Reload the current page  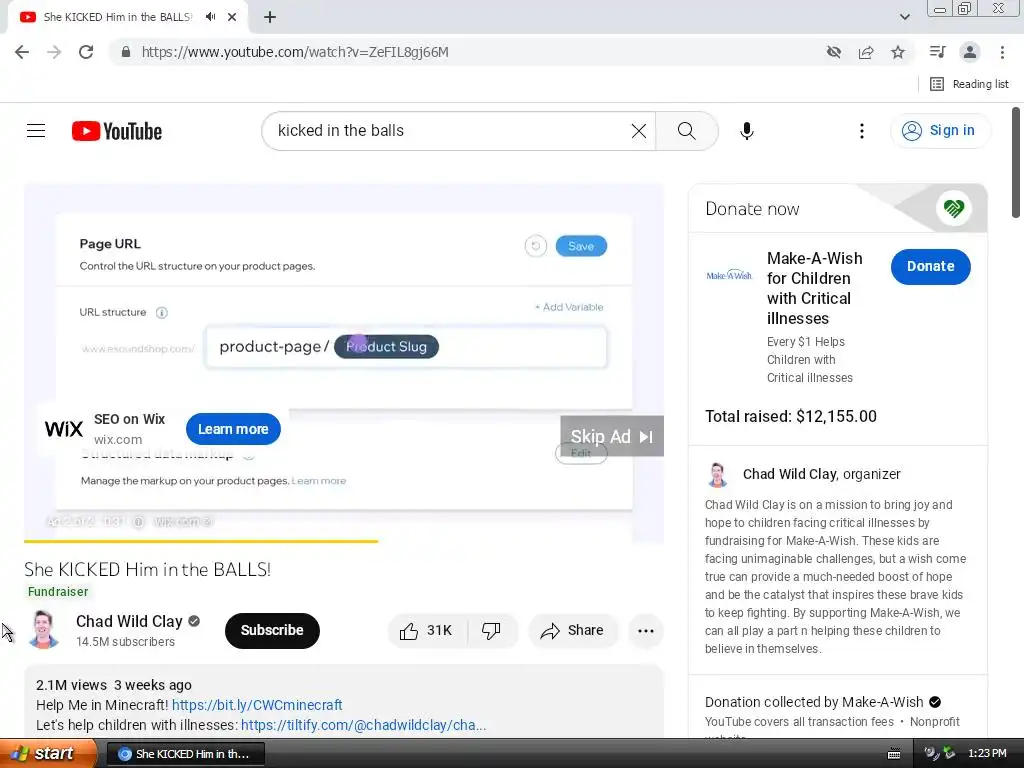point(86,52)
